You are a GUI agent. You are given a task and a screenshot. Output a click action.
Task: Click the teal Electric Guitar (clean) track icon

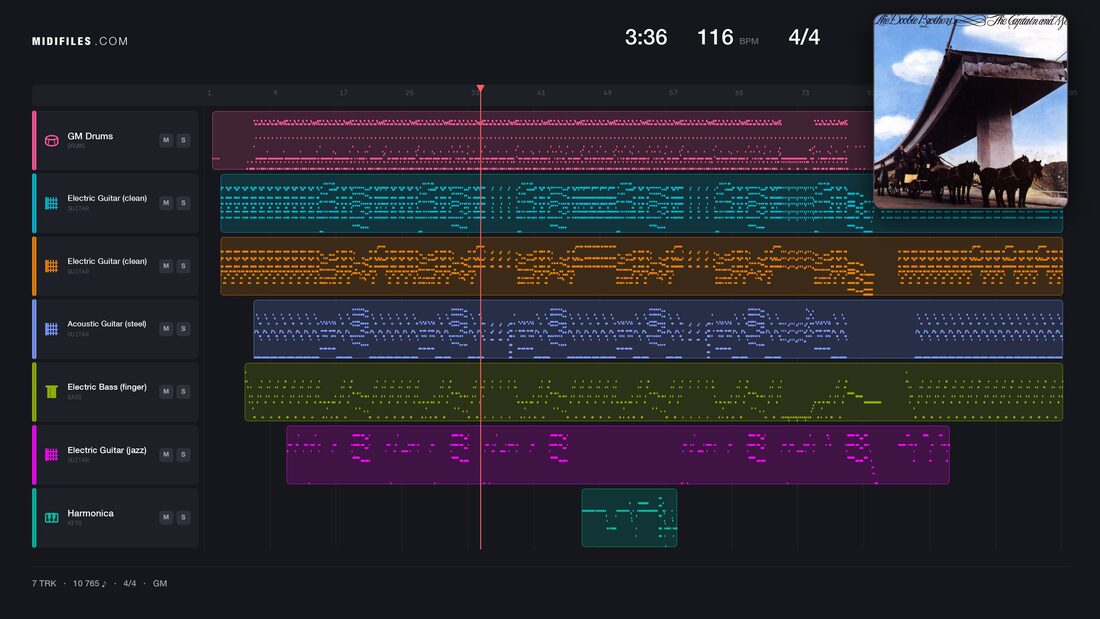click(51, 203)
